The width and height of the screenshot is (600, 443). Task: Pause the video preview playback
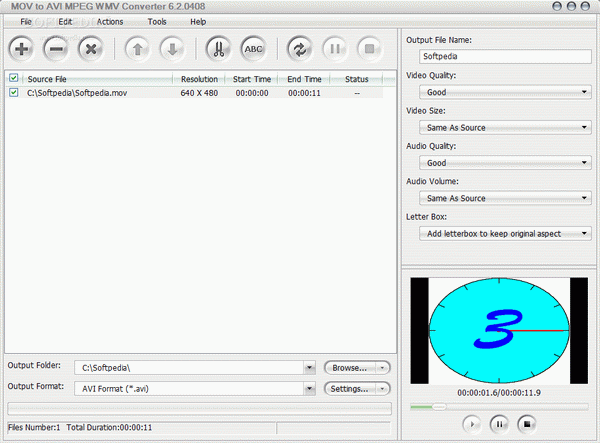pos(499,424)
